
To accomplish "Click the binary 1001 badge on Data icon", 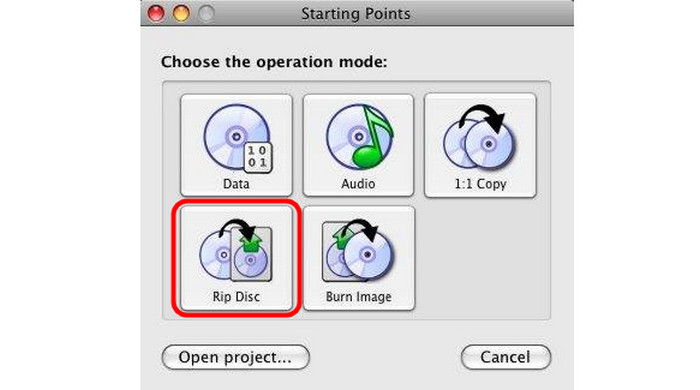I will (258, 157).
